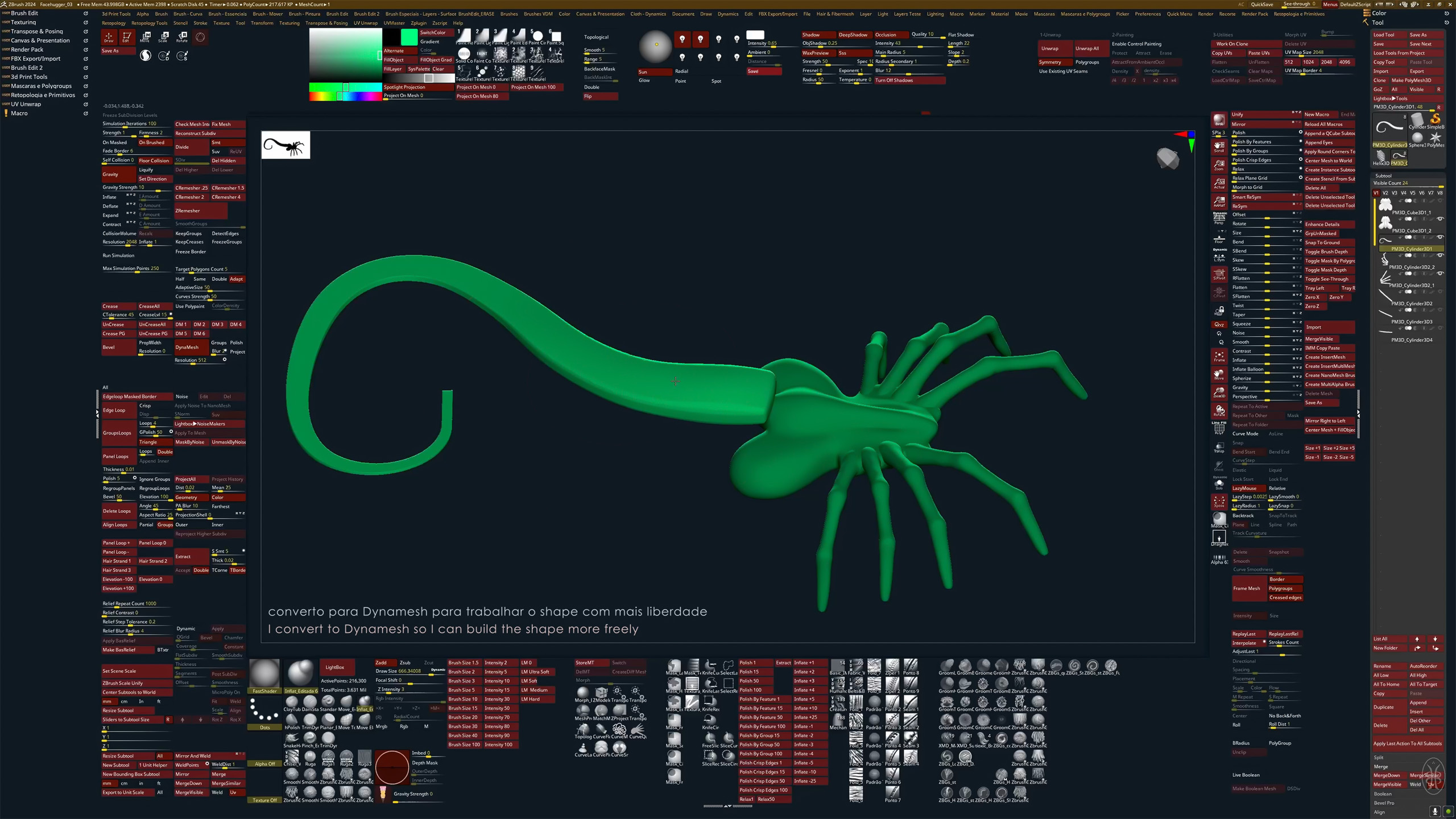The width and height of the screenshot is (1456, 819).
Task: Click the AAHalf icon
Action: tap(1219, 202)
